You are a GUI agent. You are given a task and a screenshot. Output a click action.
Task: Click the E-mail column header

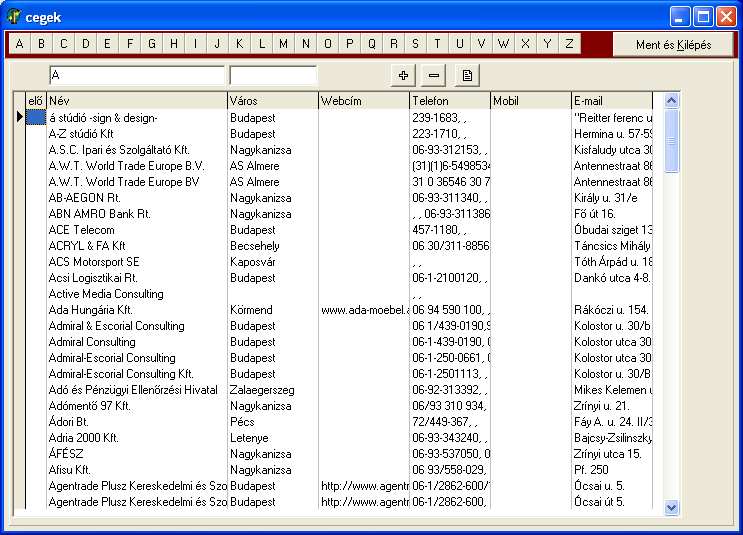pyautogui.click(x=612, y=101)
